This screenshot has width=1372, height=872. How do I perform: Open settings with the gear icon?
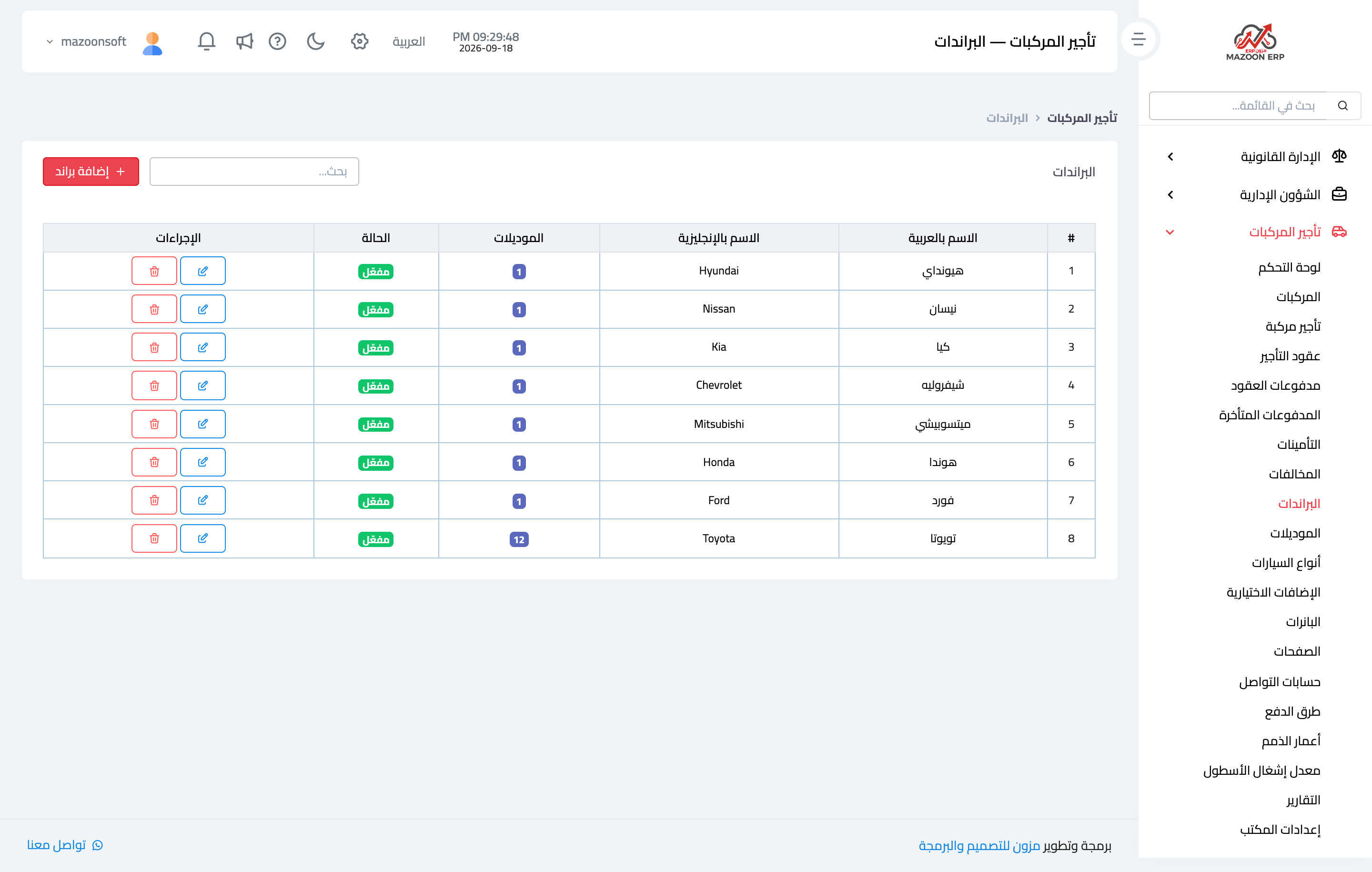[x=360, y=41]
